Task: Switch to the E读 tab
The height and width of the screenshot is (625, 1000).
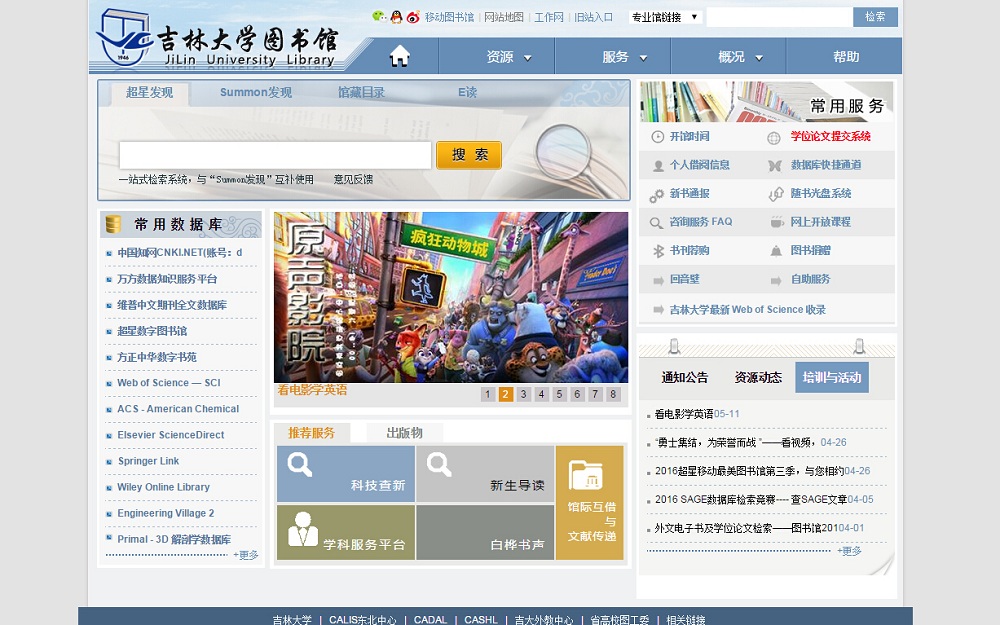Action: pyautogui.click(x=467, y=92)
